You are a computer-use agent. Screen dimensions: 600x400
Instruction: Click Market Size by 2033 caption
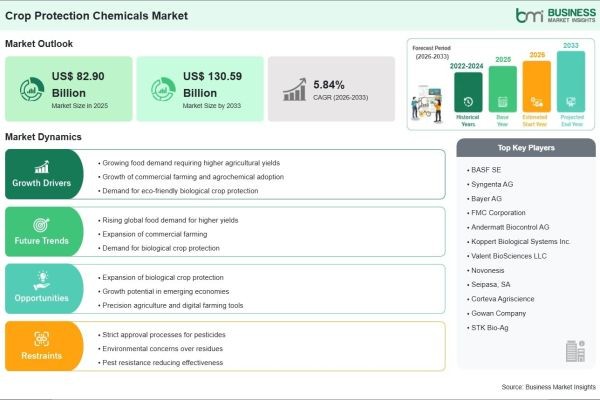(212, 106)
